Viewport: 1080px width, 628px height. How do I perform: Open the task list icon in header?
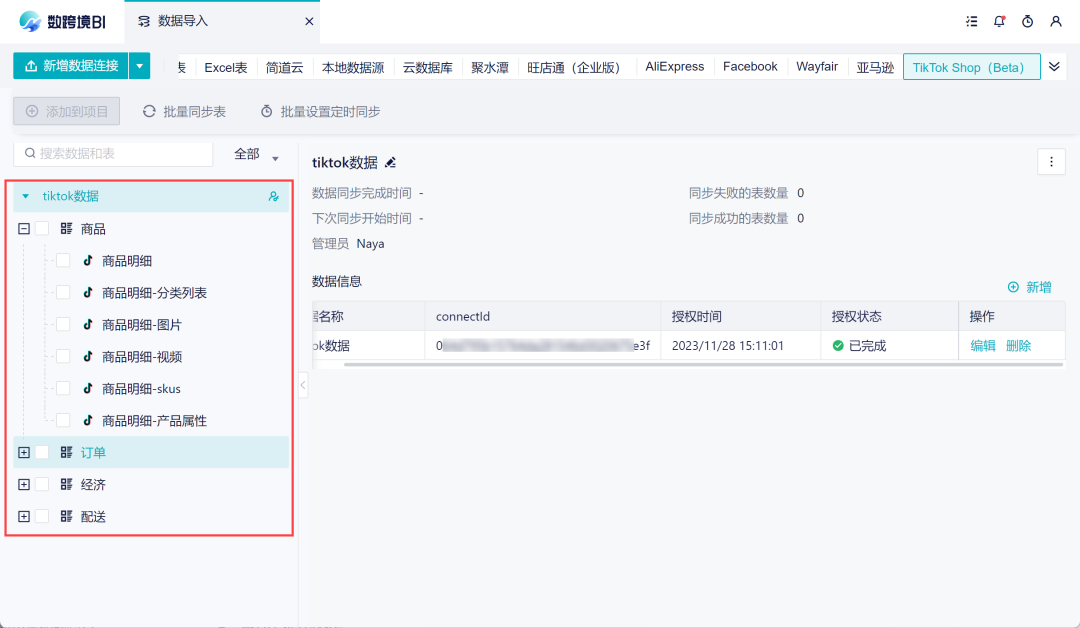pos(971,21)
